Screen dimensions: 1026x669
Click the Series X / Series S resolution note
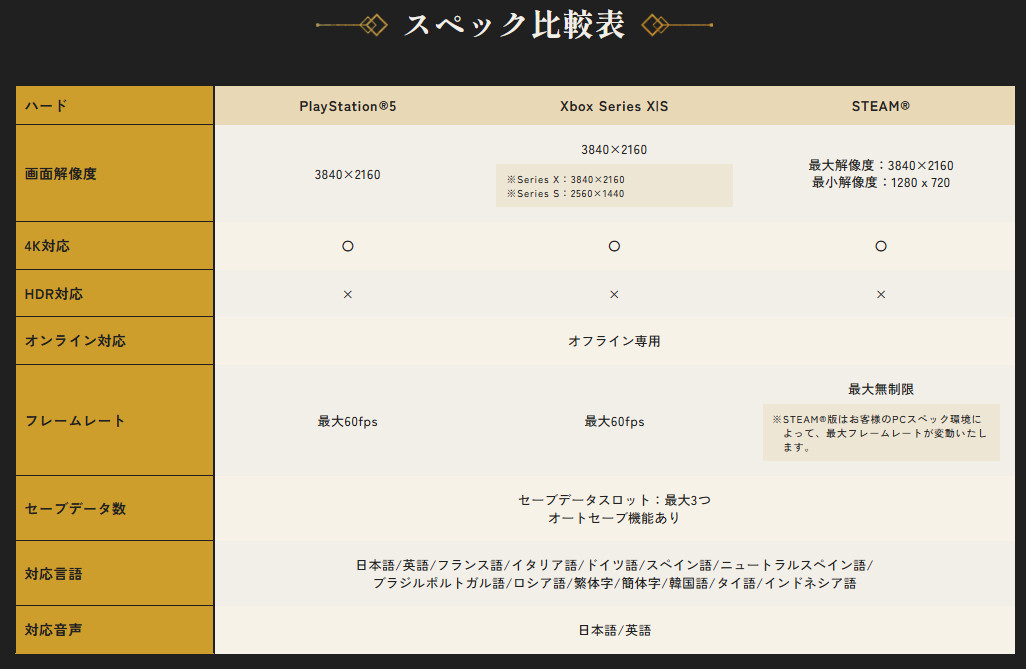(614, 186)
